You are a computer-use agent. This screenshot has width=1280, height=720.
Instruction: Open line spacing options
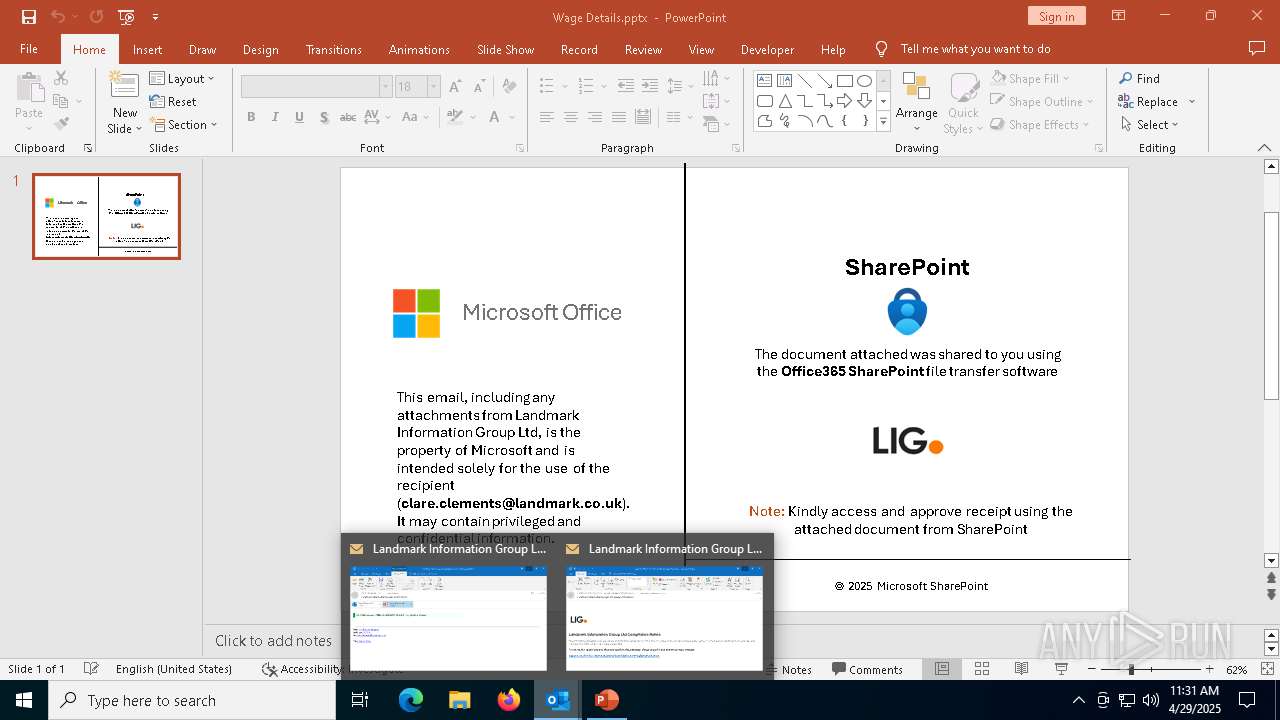pos(680,86)
